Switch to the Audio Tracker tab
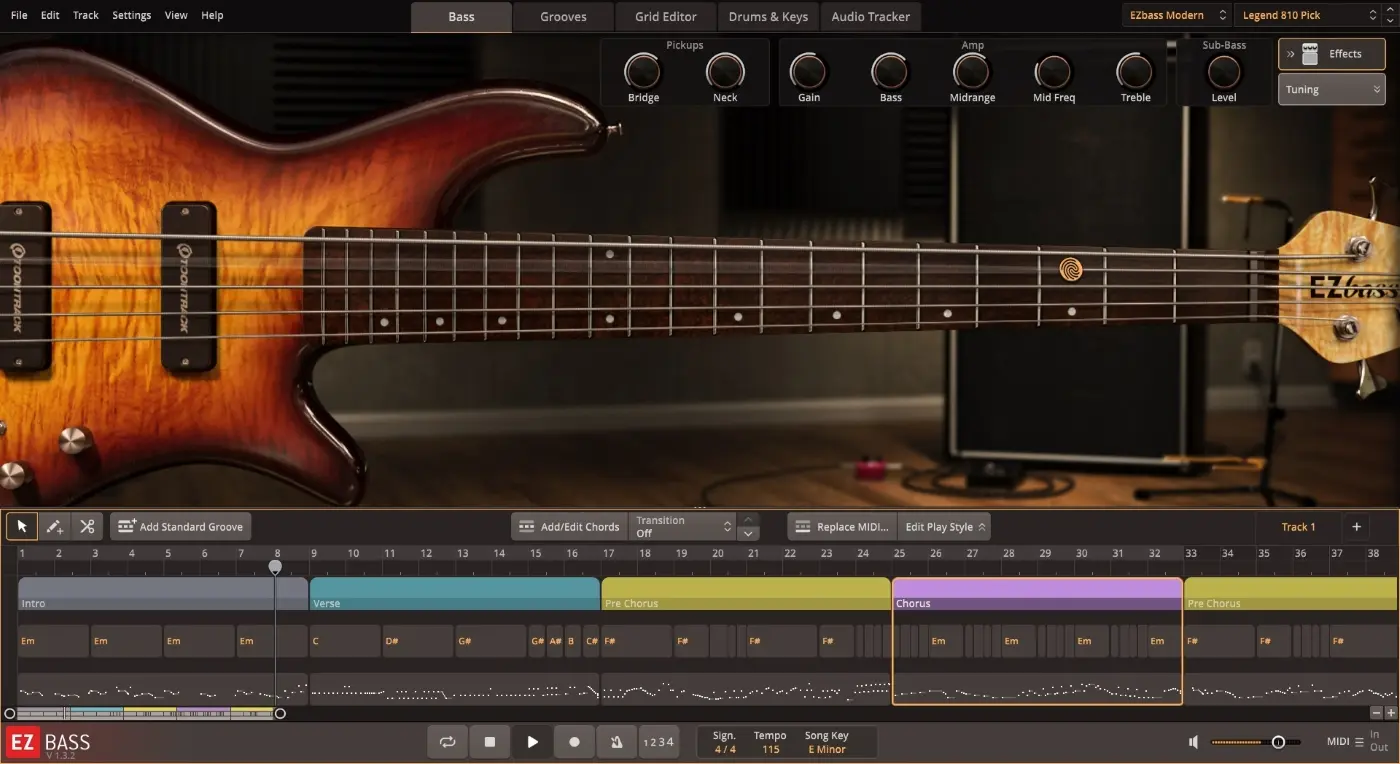The image size is (1400, 764). pyautogui.click(x=871, y=17)
